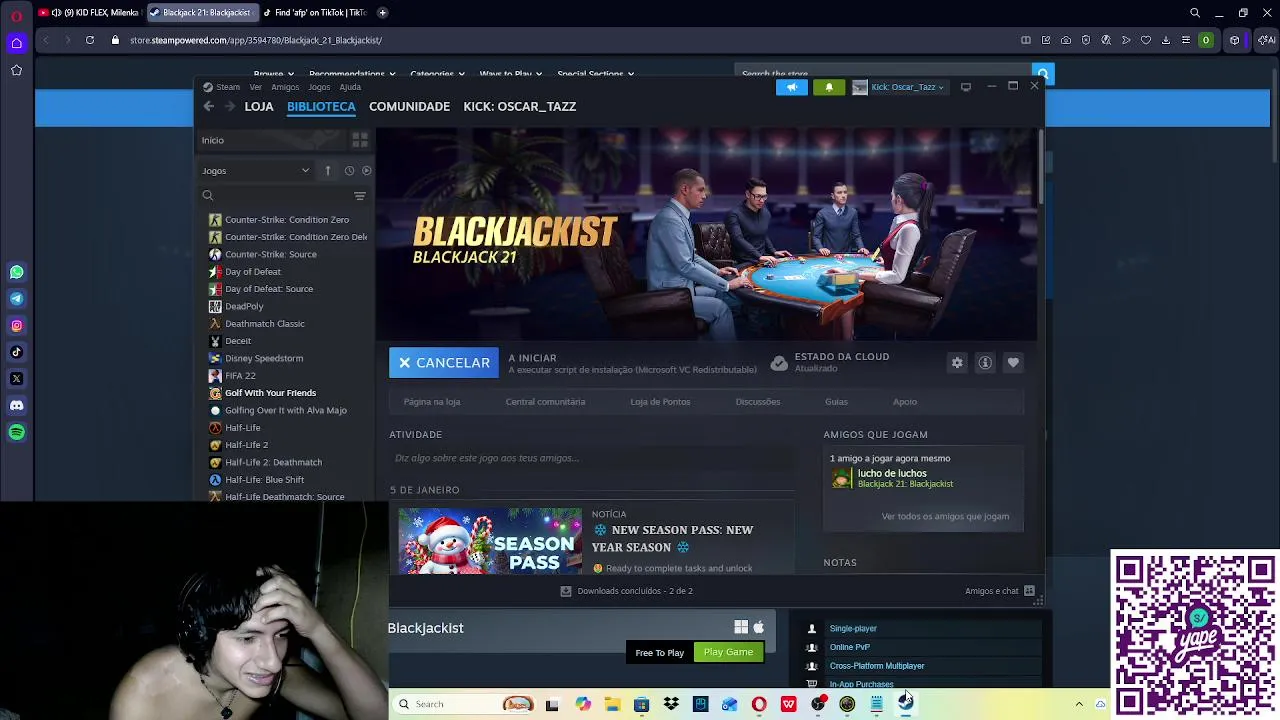Viewport: 1280px width, 720px height.
Task: Show hidden system tray icons
Action: [x=1079, y=704]
